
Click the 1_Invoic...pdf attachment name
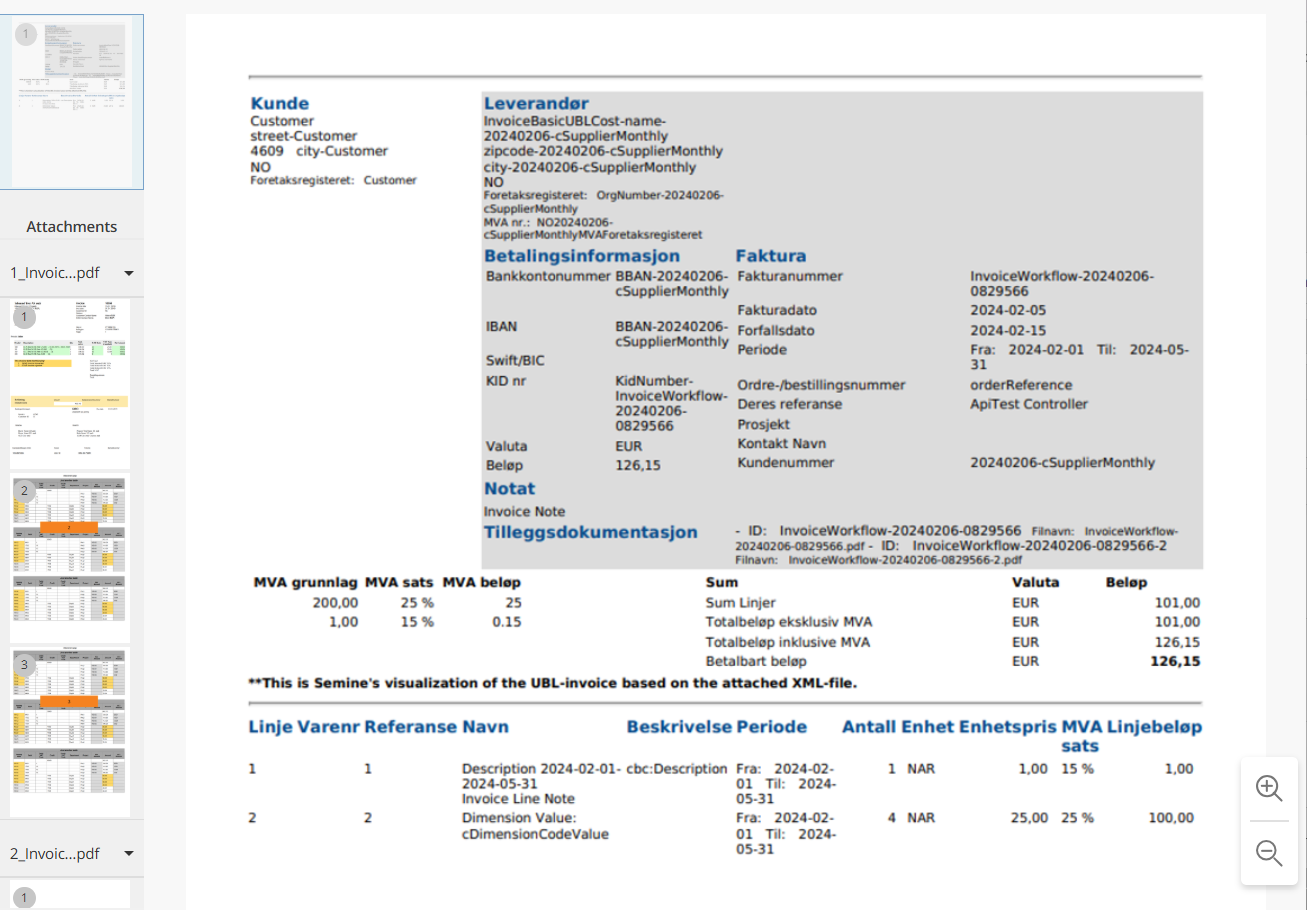pyautogui.click(x=55, y=273)
